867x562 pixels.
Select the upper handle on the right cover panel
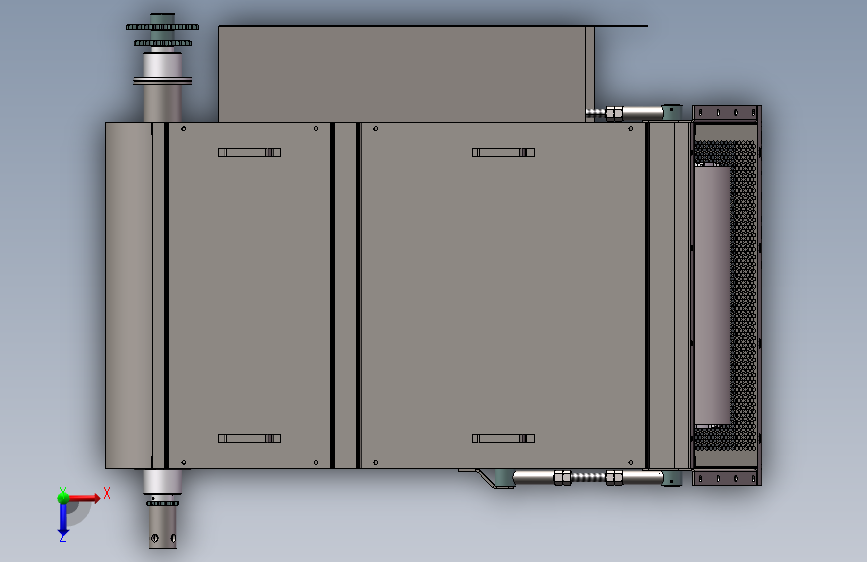[503, 152]
